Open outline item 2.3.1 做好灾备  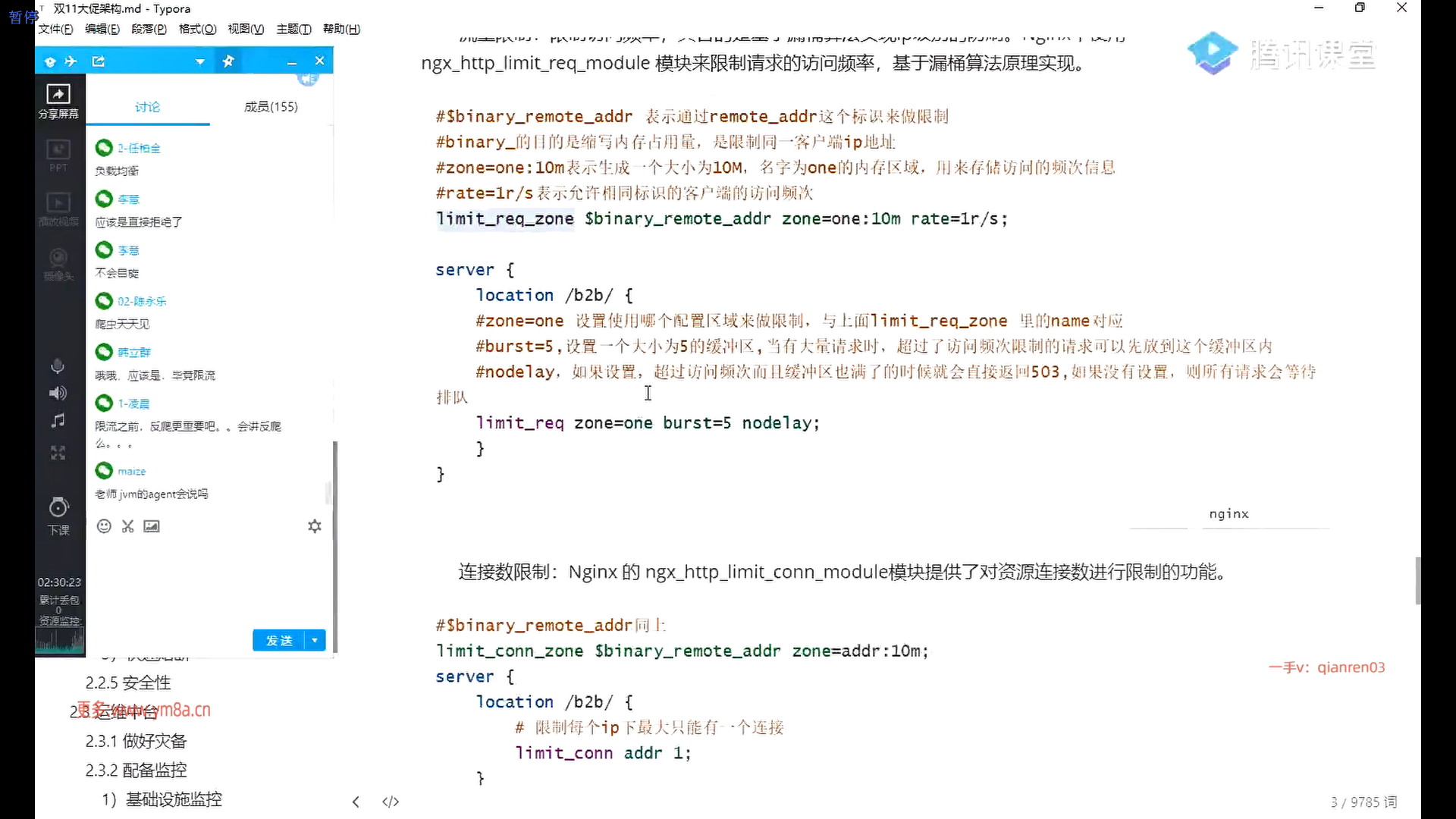(136, 741)
